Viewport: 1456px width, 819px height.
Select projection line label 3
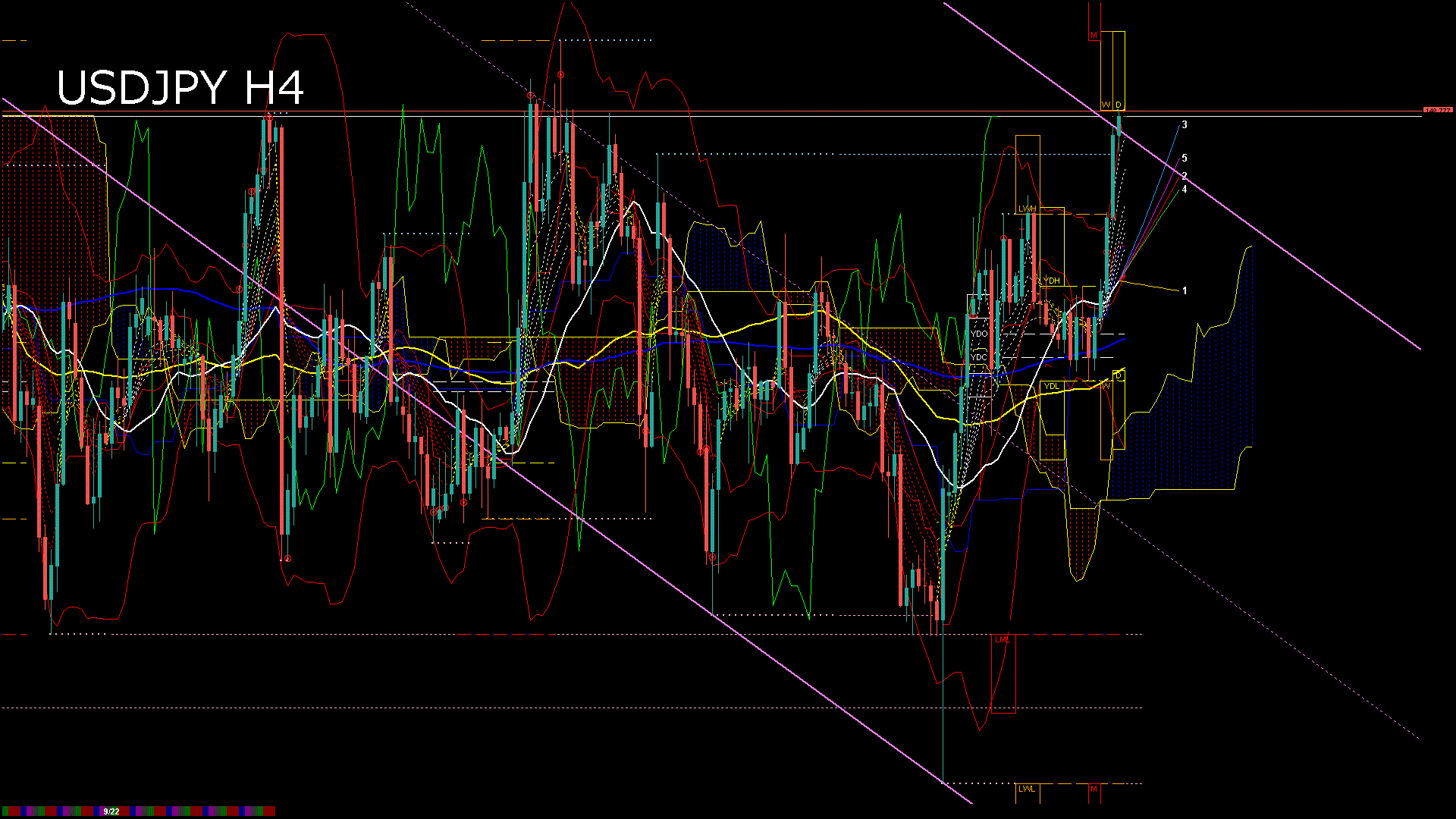[1185, 125]
